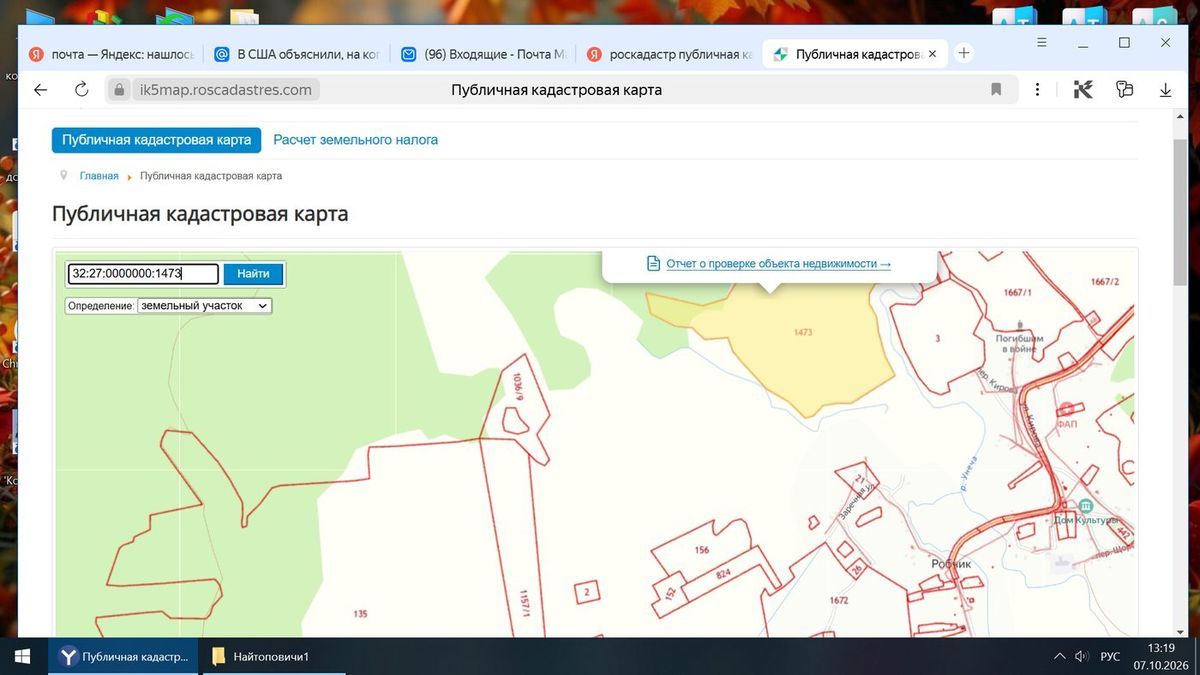This screenshot has height=675, width=1200.
Task: Open Отчет о проверке объекта недвижимости link
Action: click(778, 264)
